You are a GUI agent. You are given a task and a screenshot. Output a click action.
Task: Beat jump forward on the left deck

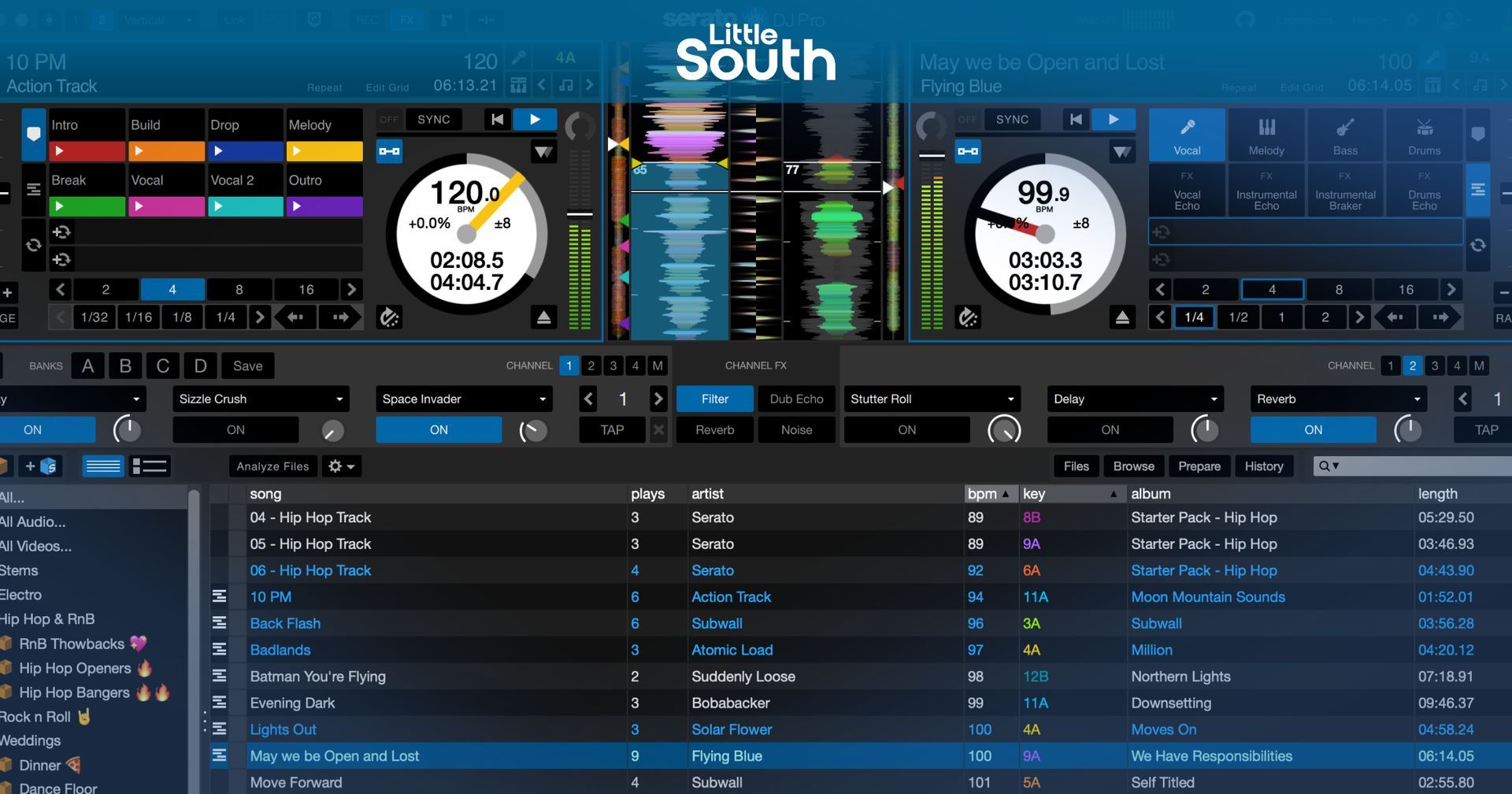[x=340, y=317]
